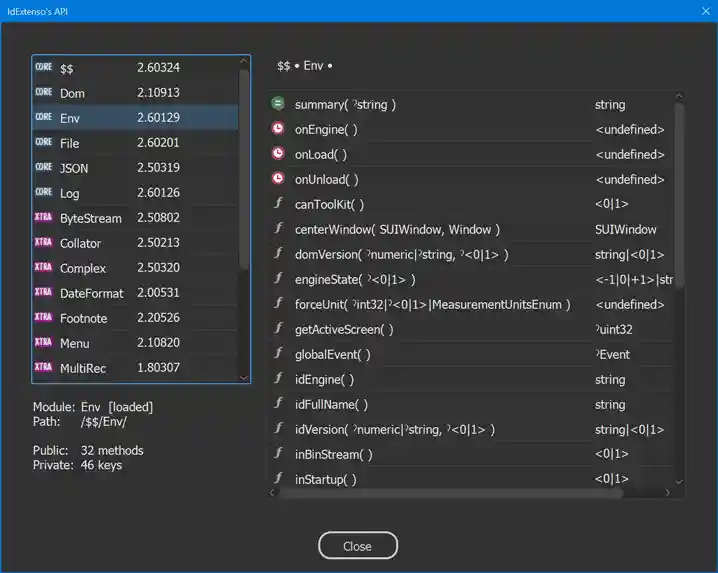
Task: Click the CORE badge next to File
Action: [44, 142]
